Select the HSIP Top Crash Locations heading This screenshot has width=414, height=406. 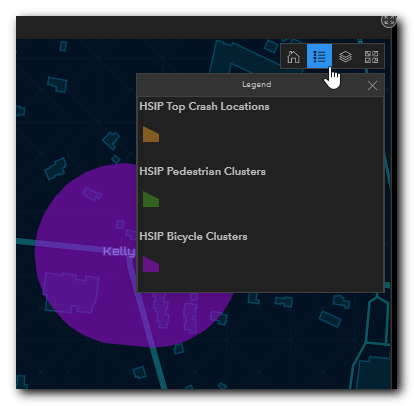pos(204,107)
